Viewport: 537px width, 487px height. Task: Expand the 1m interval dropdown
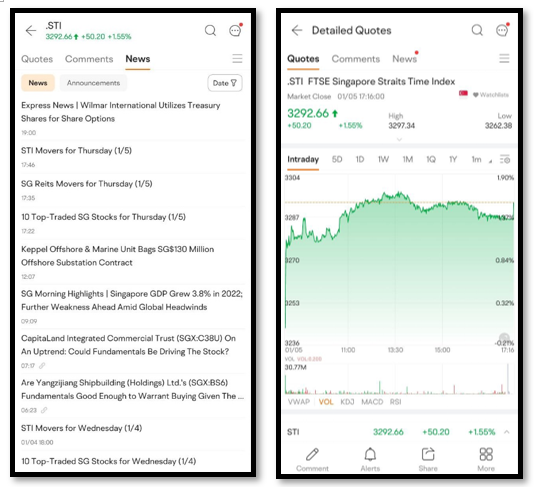pos(481,160)
